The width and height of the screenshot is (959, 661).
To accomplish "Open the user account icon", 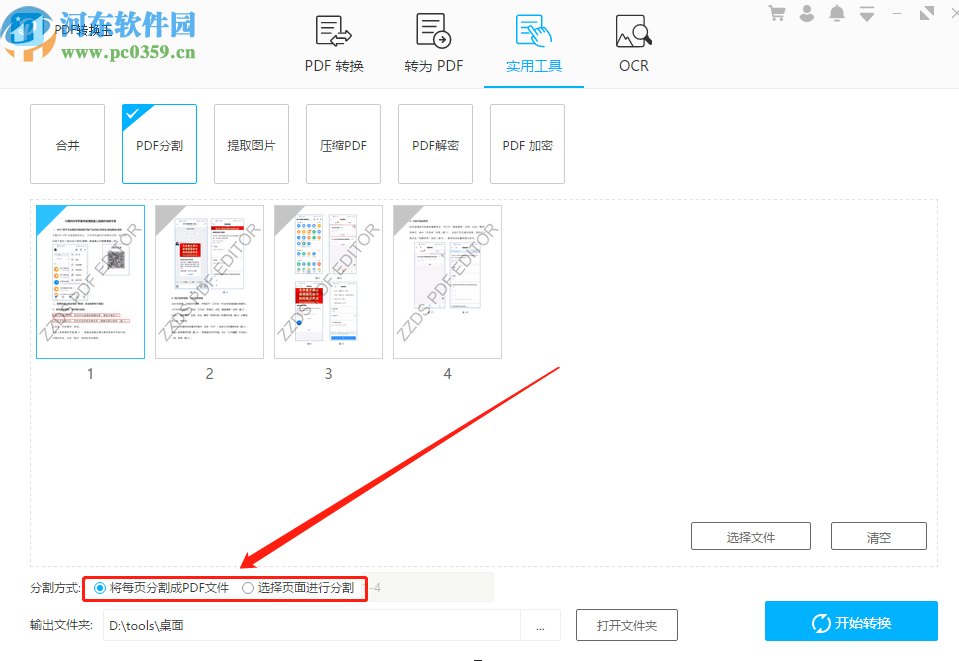I will 807,13.
